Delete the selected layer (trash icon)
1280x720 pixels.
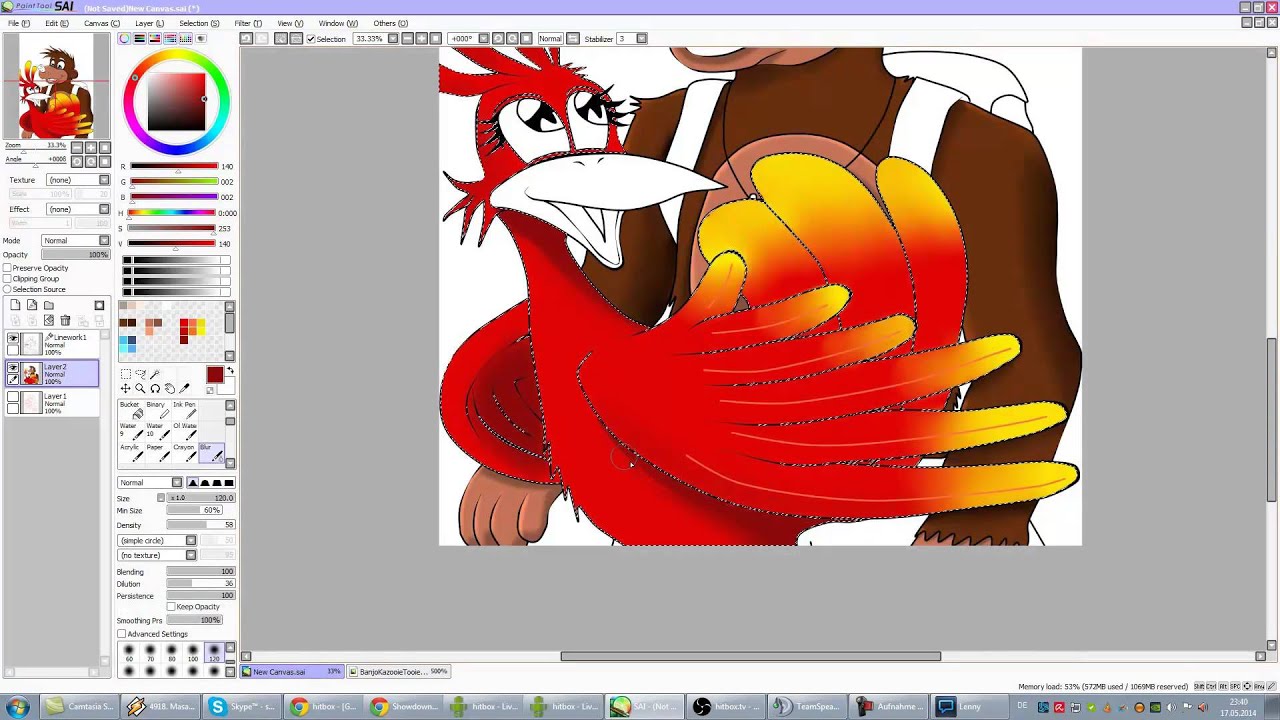coord(65,320)
